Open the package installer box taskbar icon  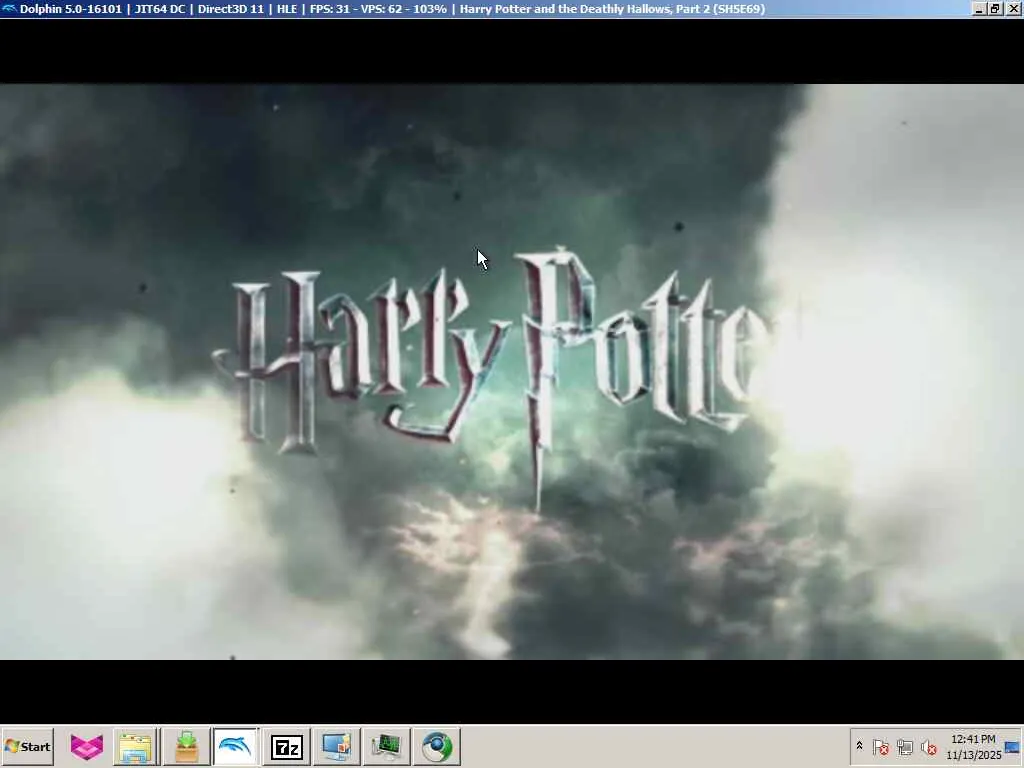pos(186,746)
